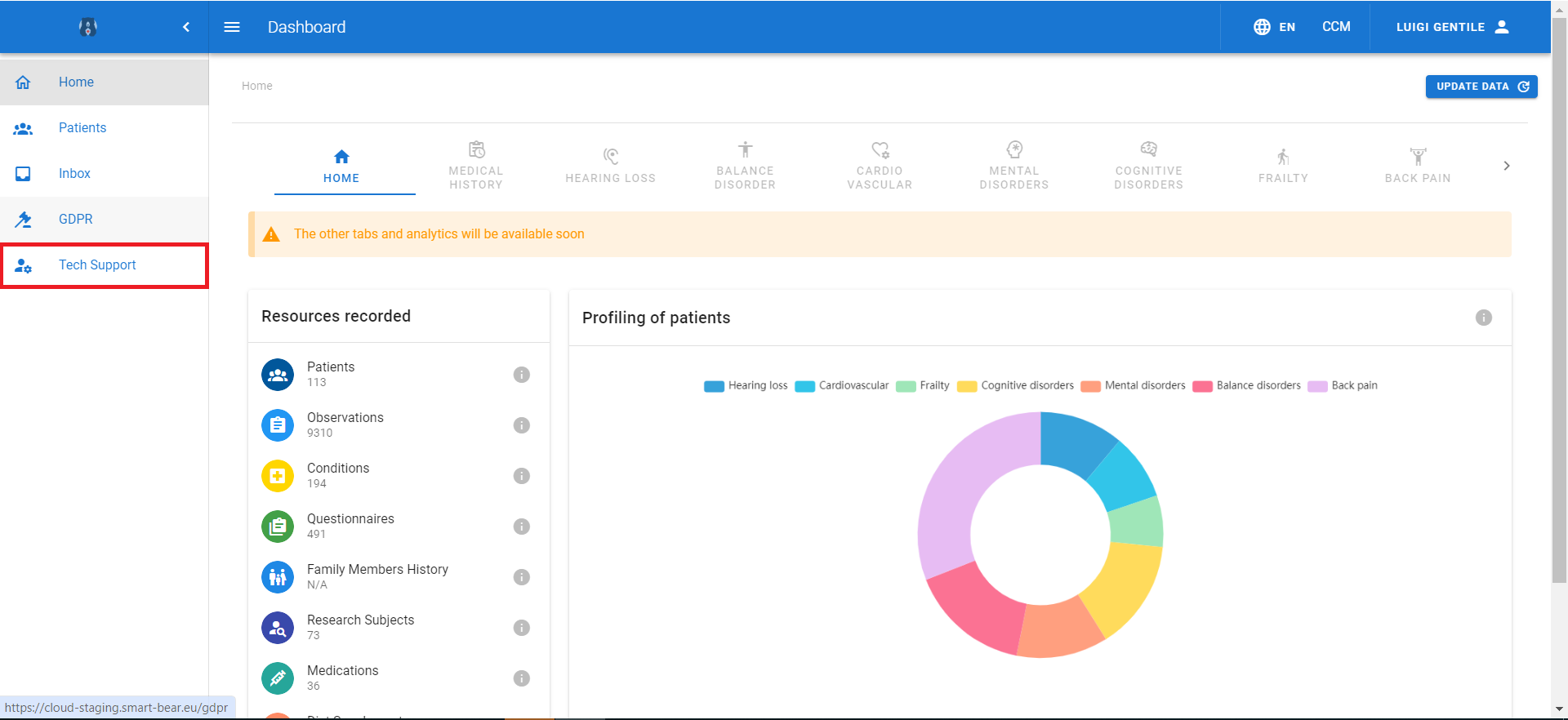Open info for Conditions resource
Screen dimensions: 1568x720
coord(522,476)
